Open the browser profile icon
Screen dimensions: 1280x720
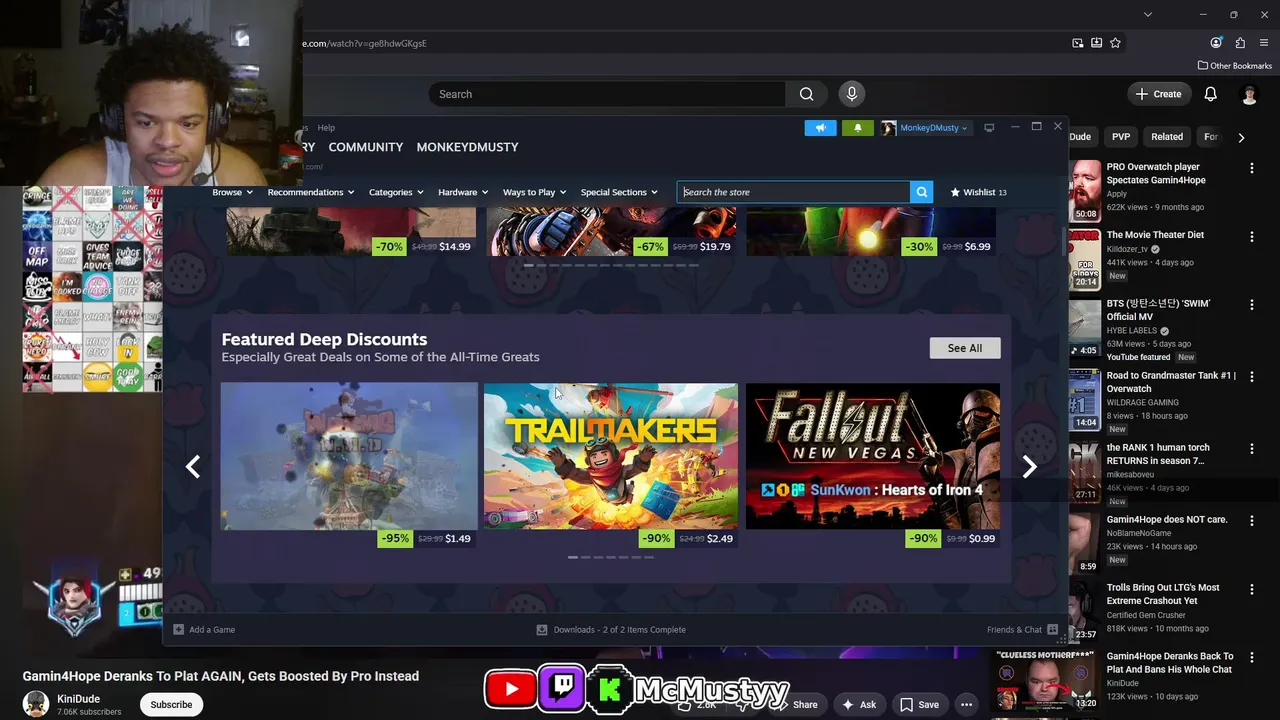point(1216,43)
